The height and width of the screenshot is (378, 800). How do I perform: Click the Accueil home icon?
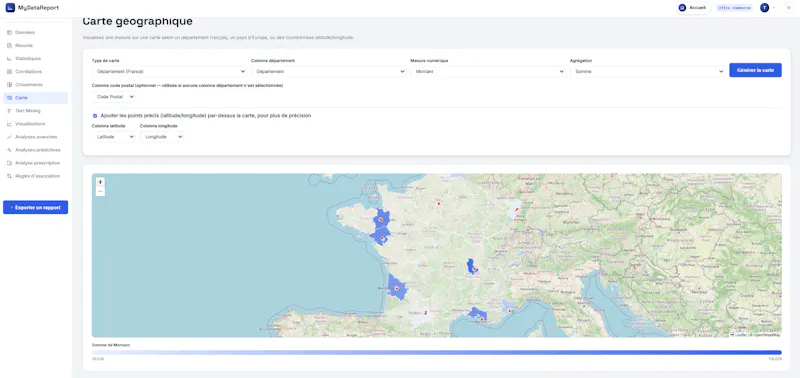pos(682,8)
